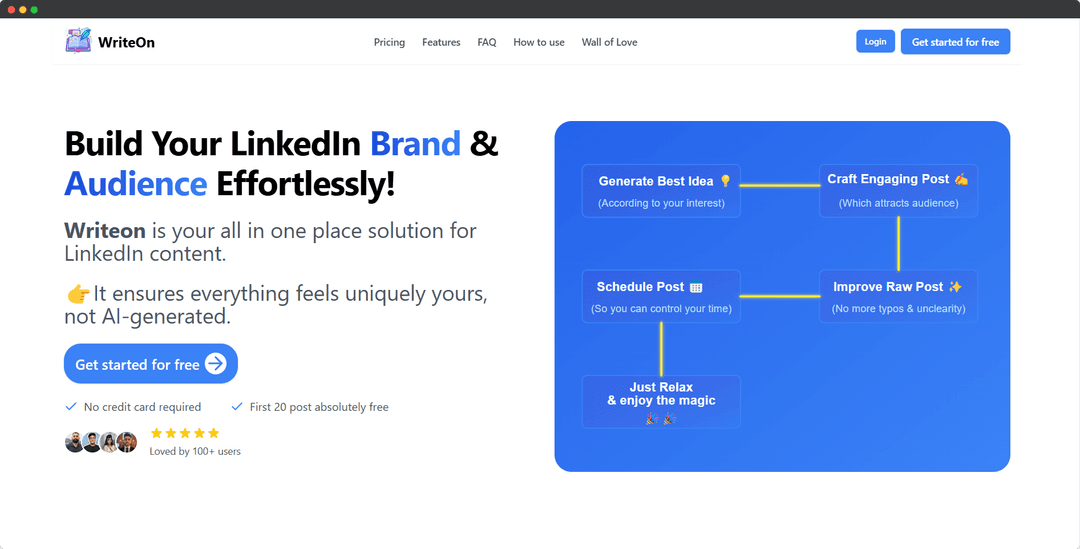Click the Schedule Post card

661,296
